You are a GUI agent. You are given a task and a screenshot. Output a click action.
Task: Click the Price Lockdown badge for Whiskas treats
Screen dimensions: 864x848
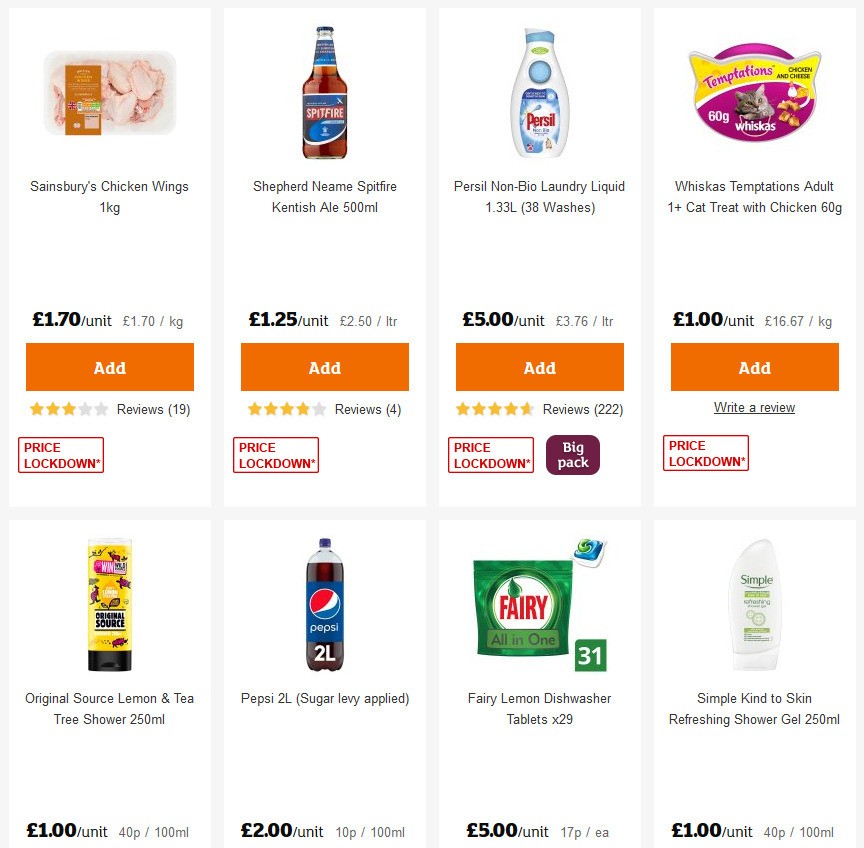tap(705, 454)
